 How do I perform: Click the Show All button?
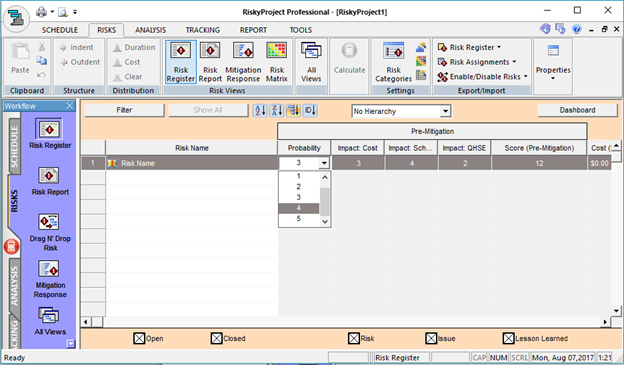click(x=208, y=110)
